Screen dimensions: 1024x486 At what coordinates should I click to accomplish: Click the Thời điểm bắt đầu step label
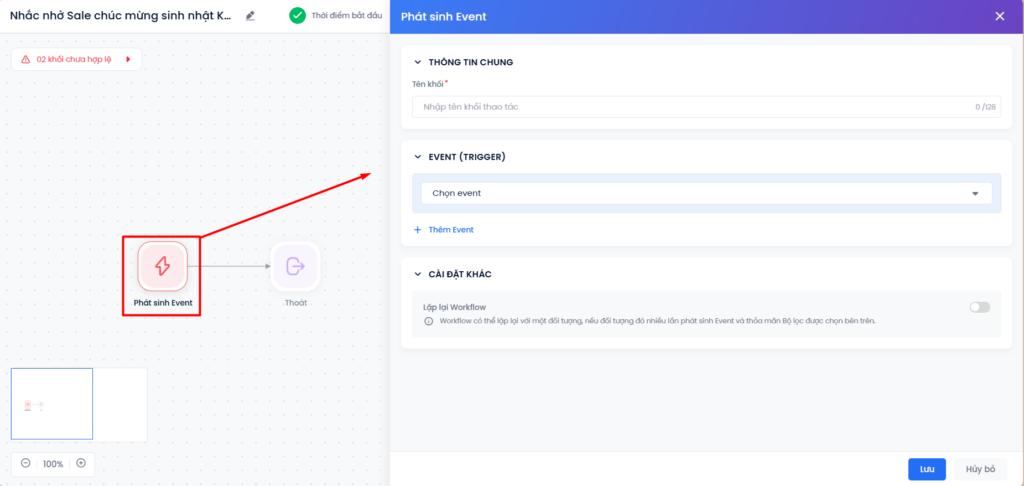[x=347, y=16]
